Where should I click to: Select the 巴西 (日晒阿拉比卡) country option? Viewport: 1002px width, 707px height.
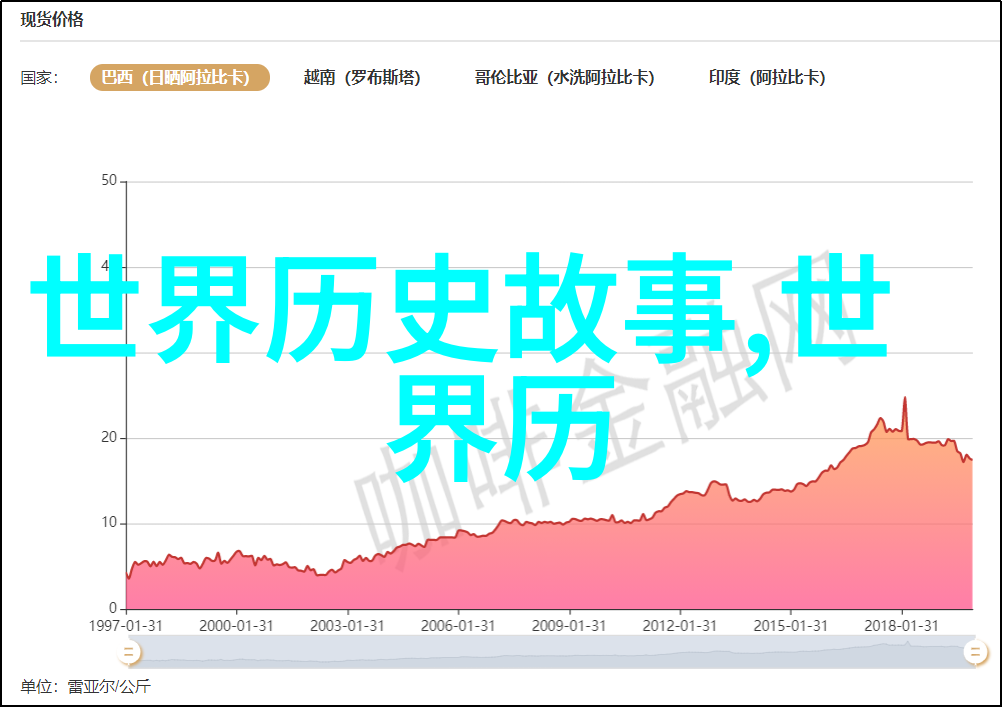tap(179, 78)
